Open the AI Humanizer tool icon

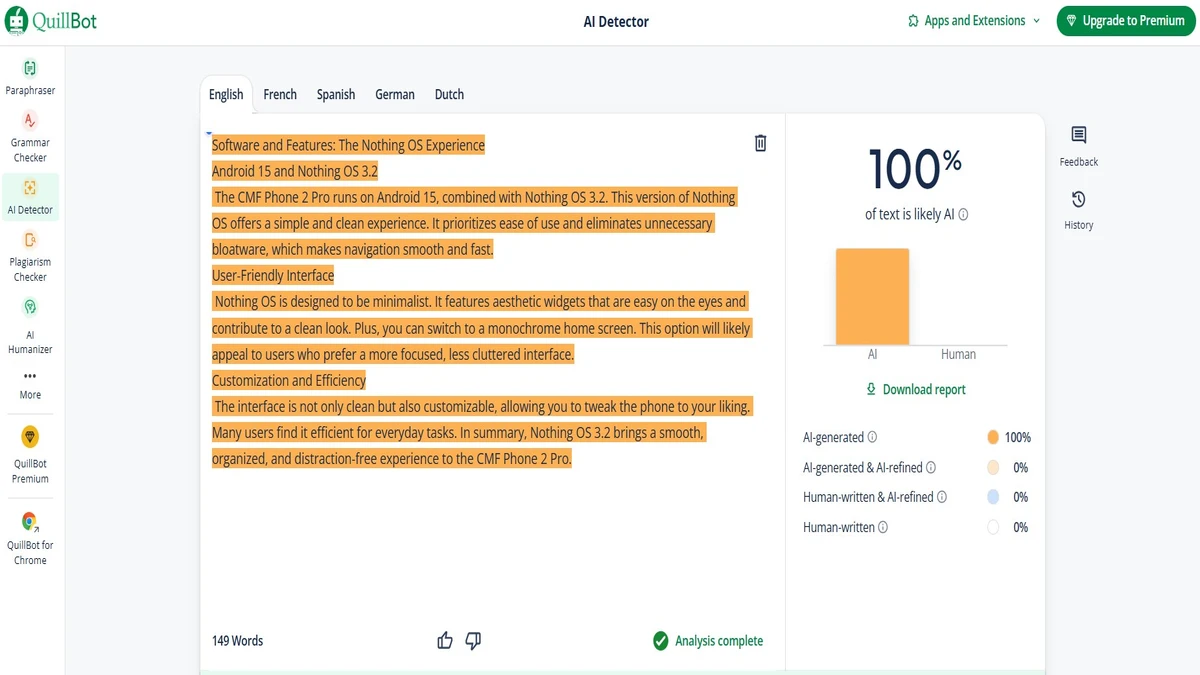[x=30, y=307]
